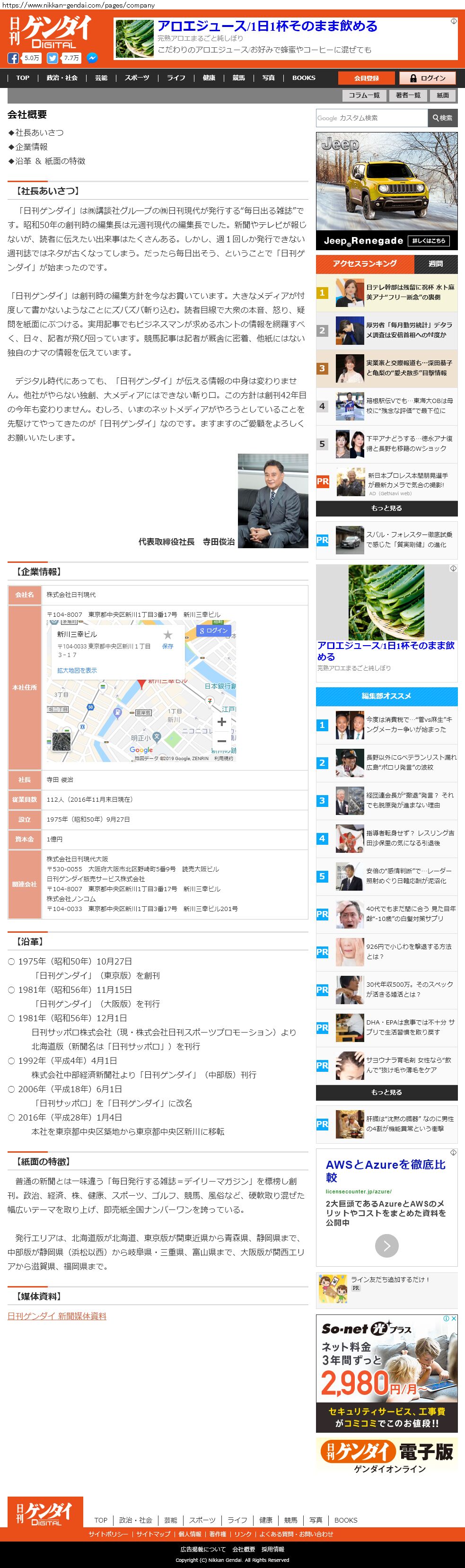The image size is (465, 1568).
Task: Click the lock icon ログイン button
Action: (x=427, y=78)
